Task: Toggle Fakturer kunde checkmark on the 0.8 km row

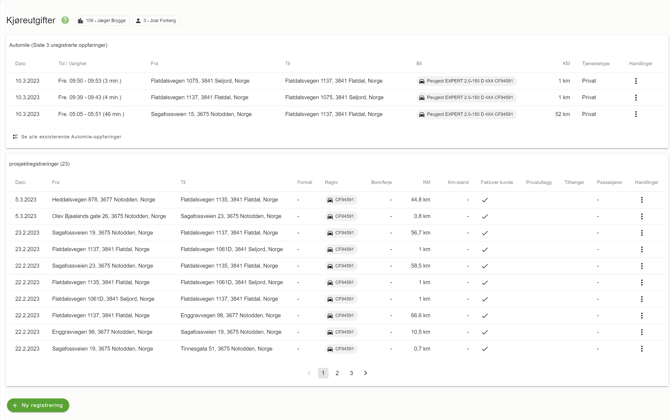Action: (485, 216)
